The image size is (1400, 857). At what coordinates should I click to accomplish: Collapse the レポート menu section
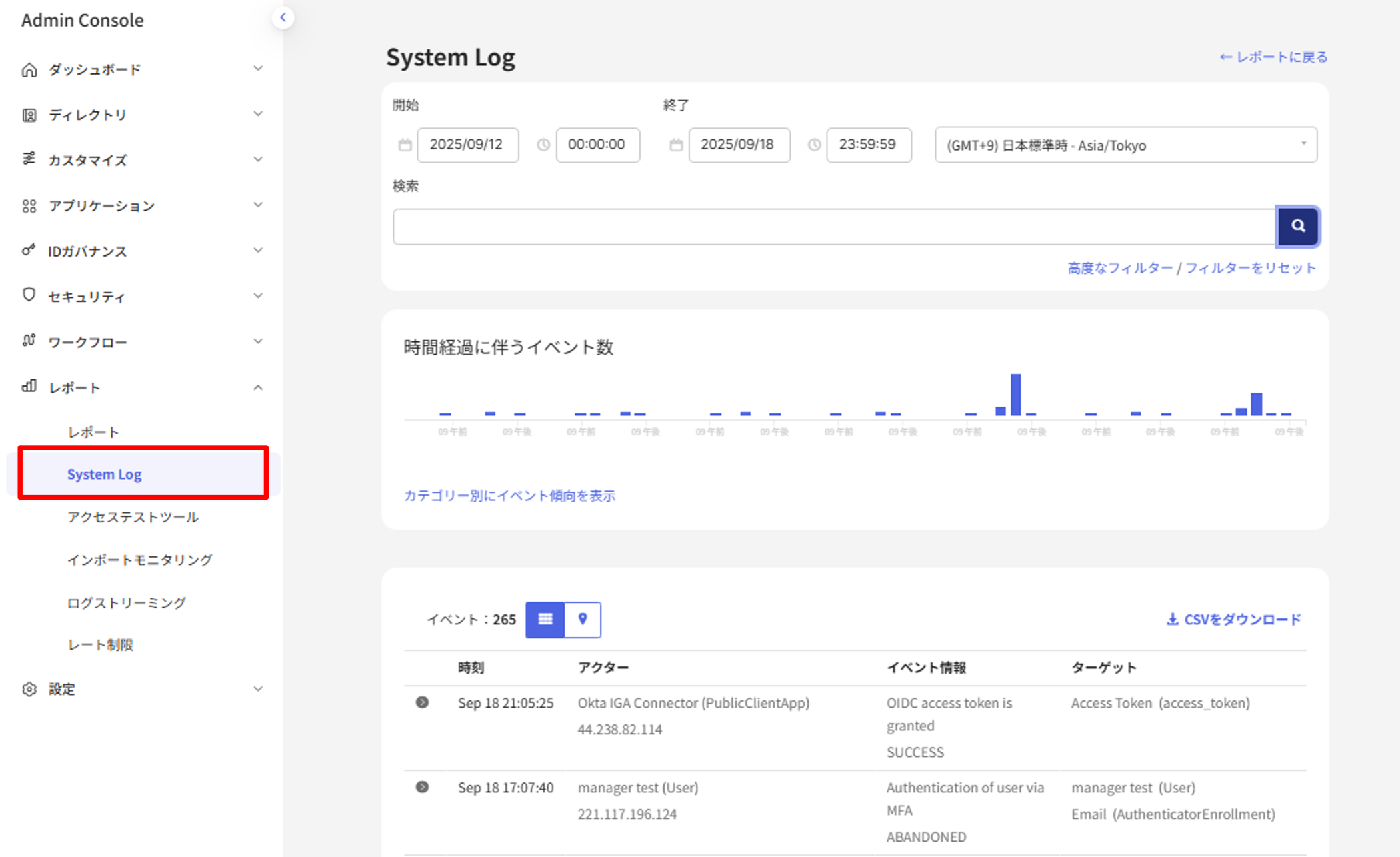pyautogui.click(x=258, y=387)
